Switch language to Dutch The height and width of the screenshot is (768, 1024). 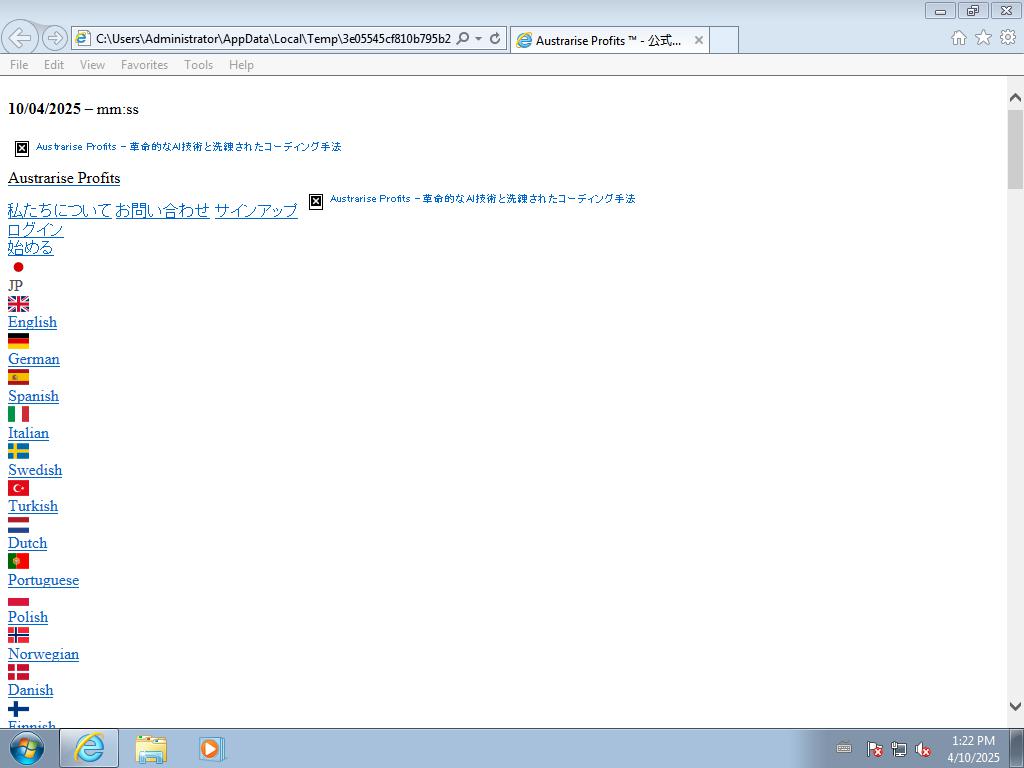[27, 543]
